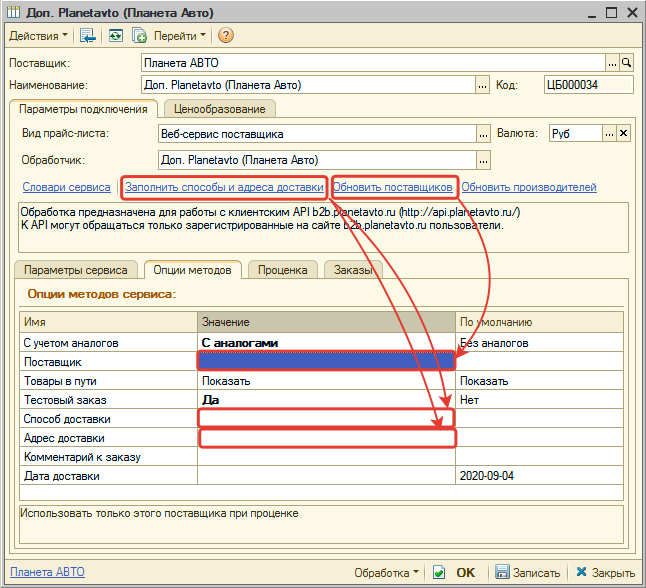
Task: Select the Товары в пути row name
Action: pos(109,381)
